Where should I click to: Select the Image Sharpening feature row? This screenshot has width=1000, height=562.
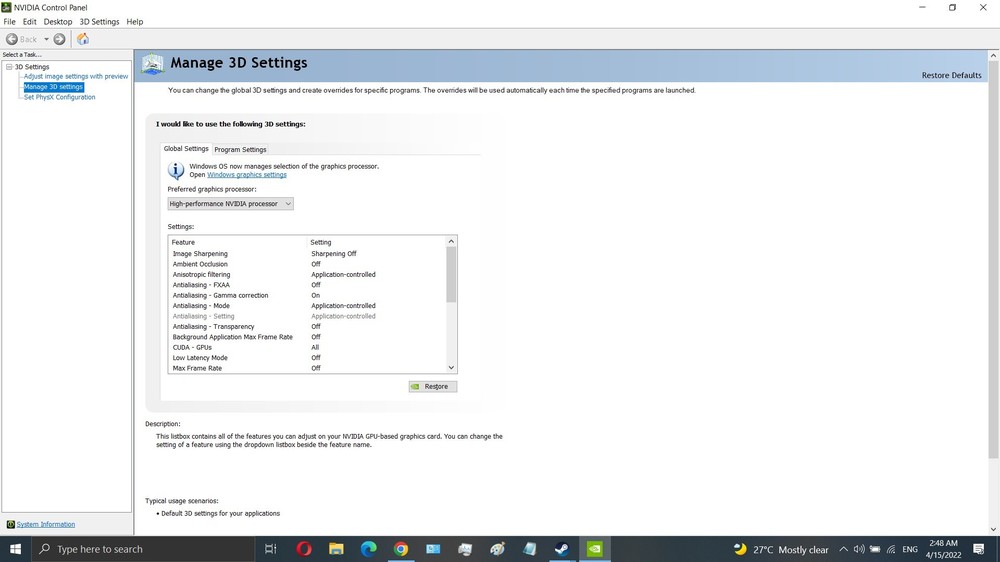click(308, 253)
